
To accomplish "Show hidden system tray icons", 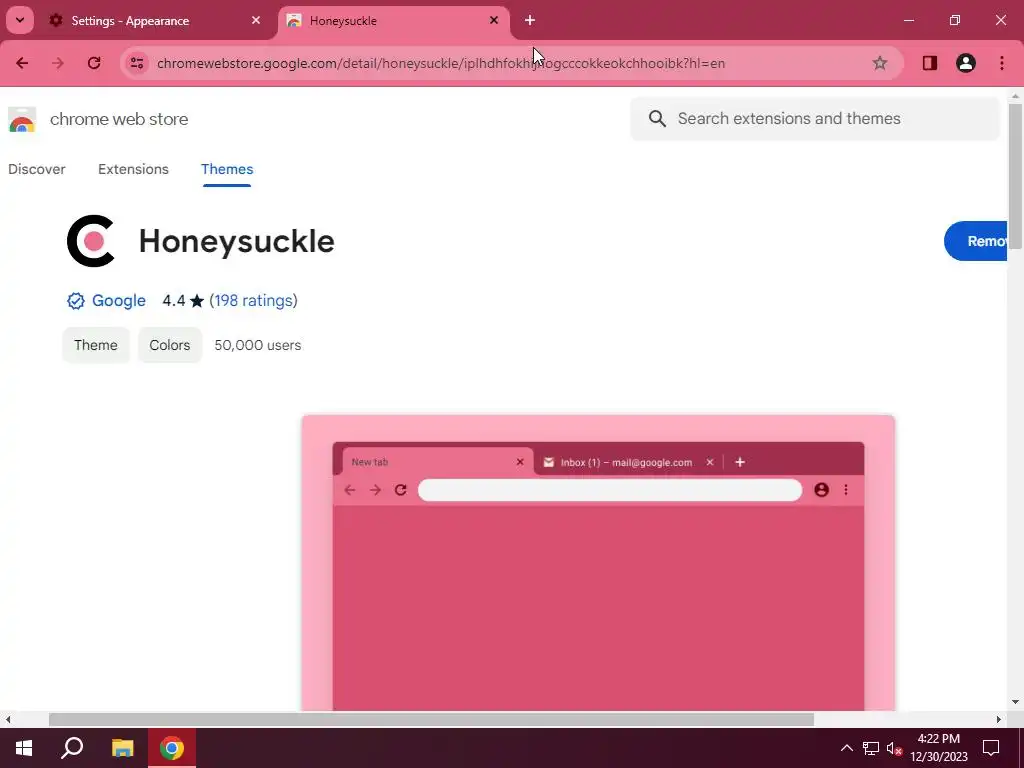I will pyautogui.click(x=846, y=748).
